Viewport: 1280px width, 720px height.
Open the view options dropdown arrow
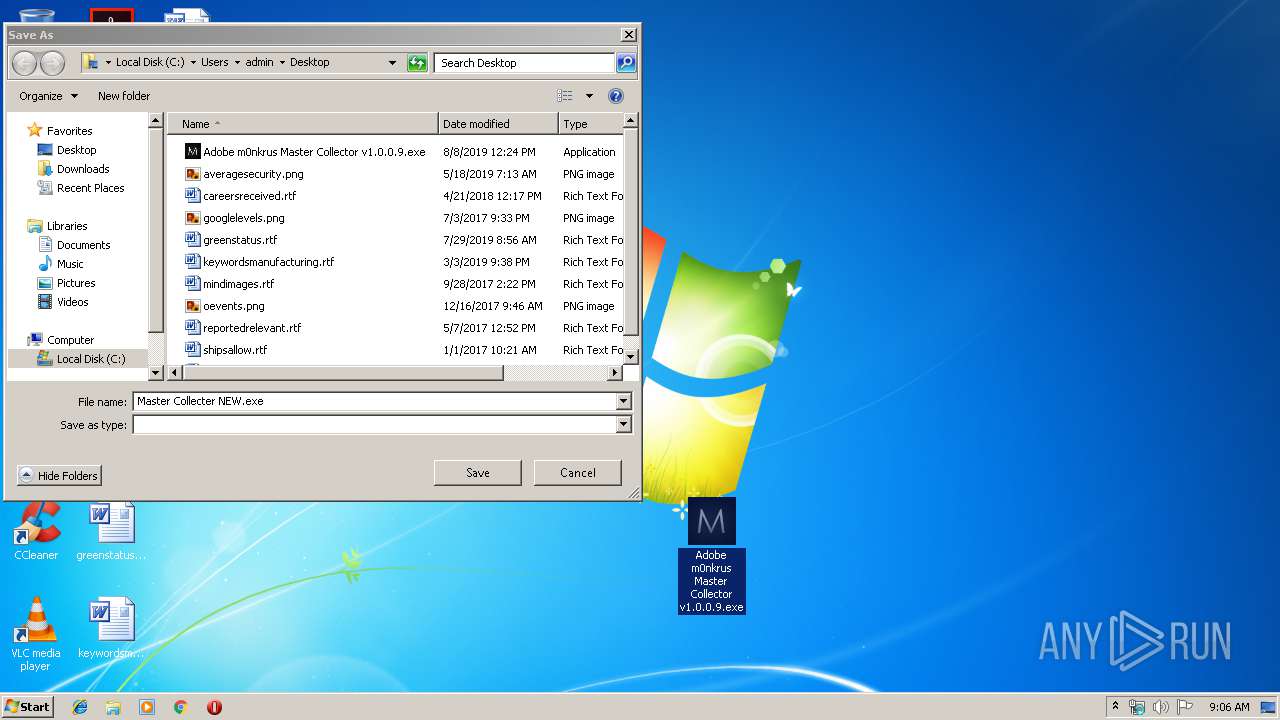click(x=589, y=96)
